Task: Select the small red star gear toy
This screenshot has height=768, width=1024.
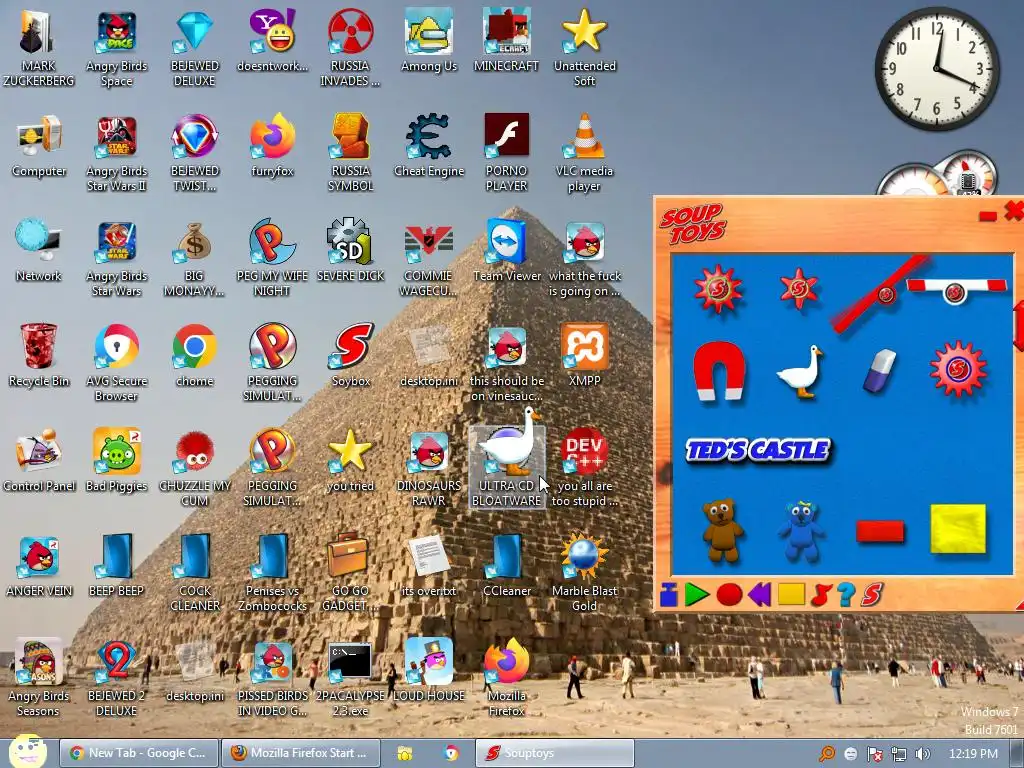Action: click(x=799, y=287)
